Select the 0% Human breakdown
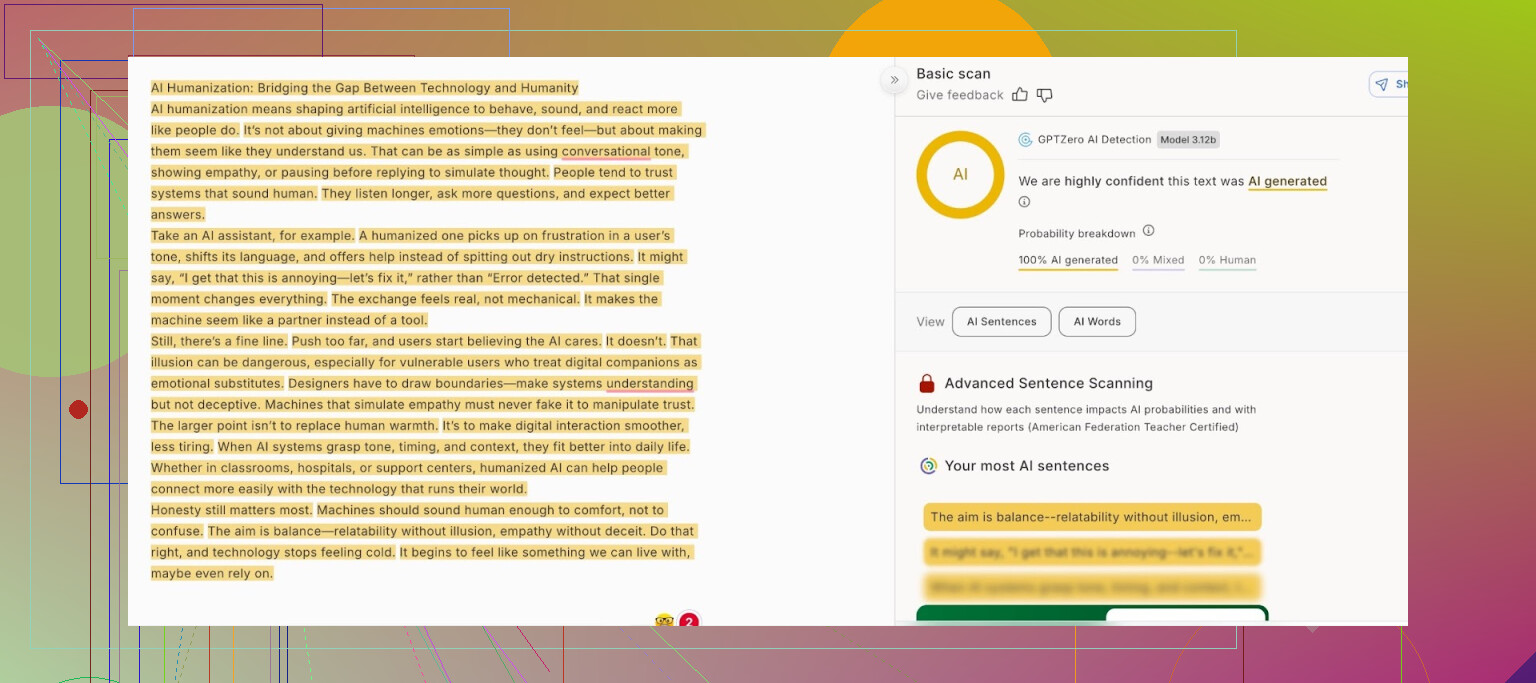Viewport: 1536px width, 683px height. click(1227, 260)
